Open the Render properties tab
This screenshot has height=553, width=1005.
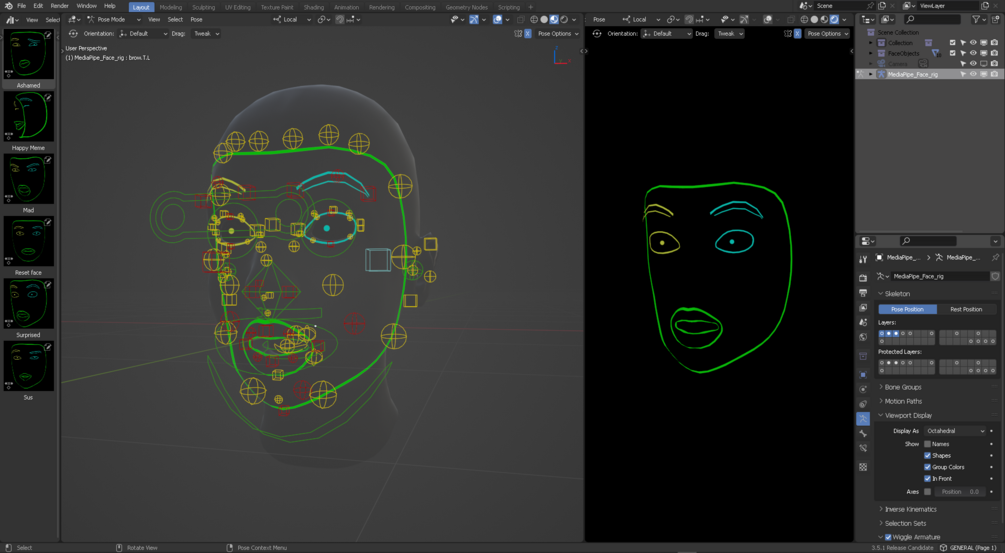click(863, 278)
